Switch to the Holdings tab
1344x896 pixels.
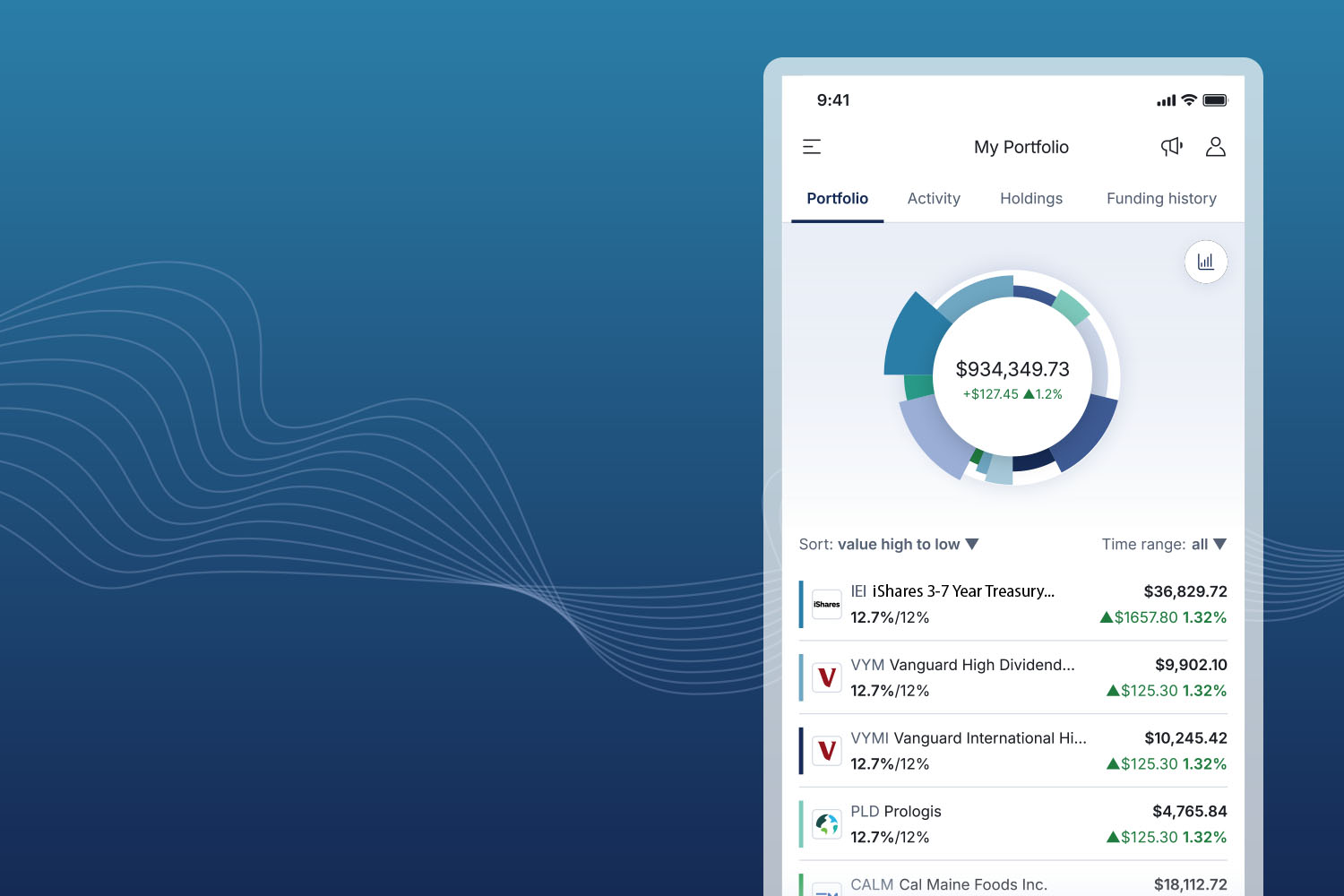click(1030, 199)
